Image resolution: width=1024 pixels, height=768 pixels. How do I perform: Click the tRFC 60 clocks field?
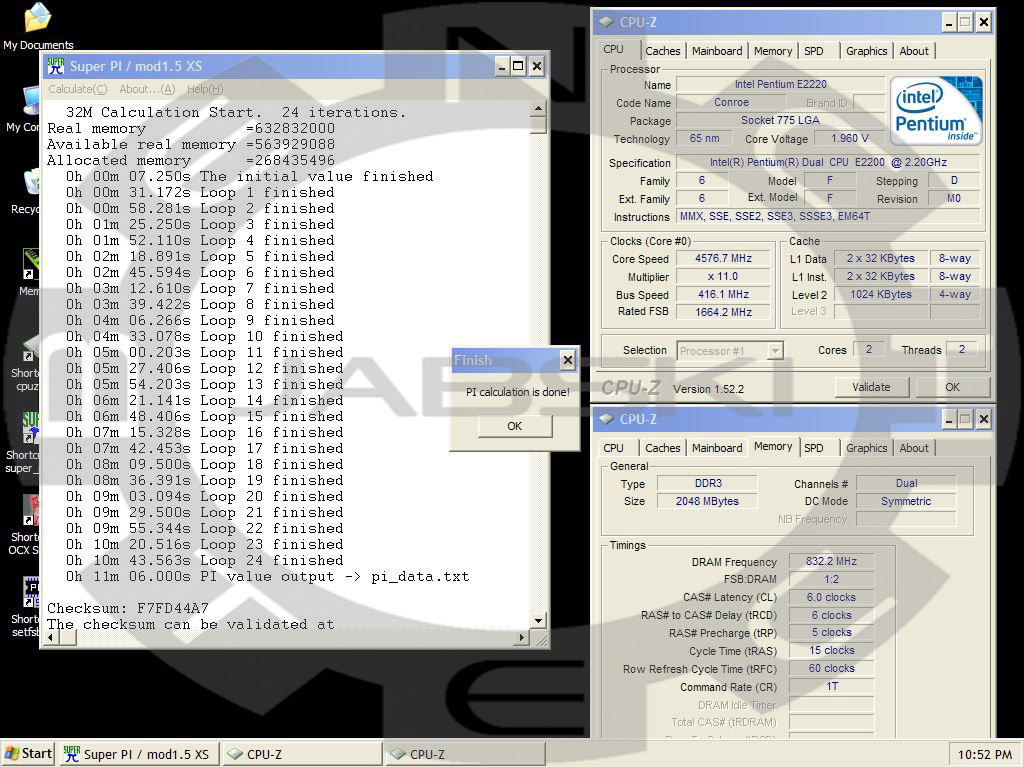pos(831,668)
